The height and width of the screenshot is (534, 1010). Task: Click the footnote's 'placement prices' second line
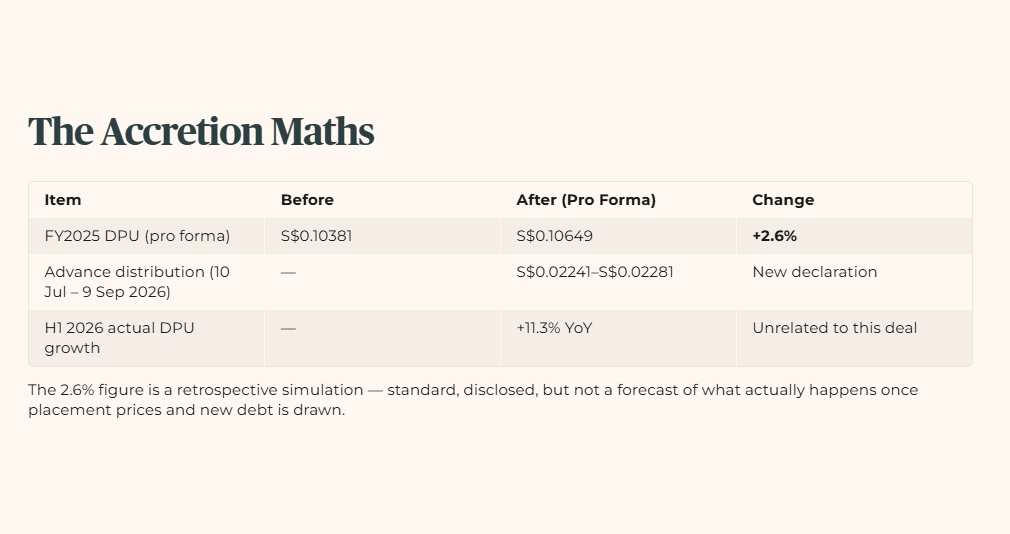point(186,410)
